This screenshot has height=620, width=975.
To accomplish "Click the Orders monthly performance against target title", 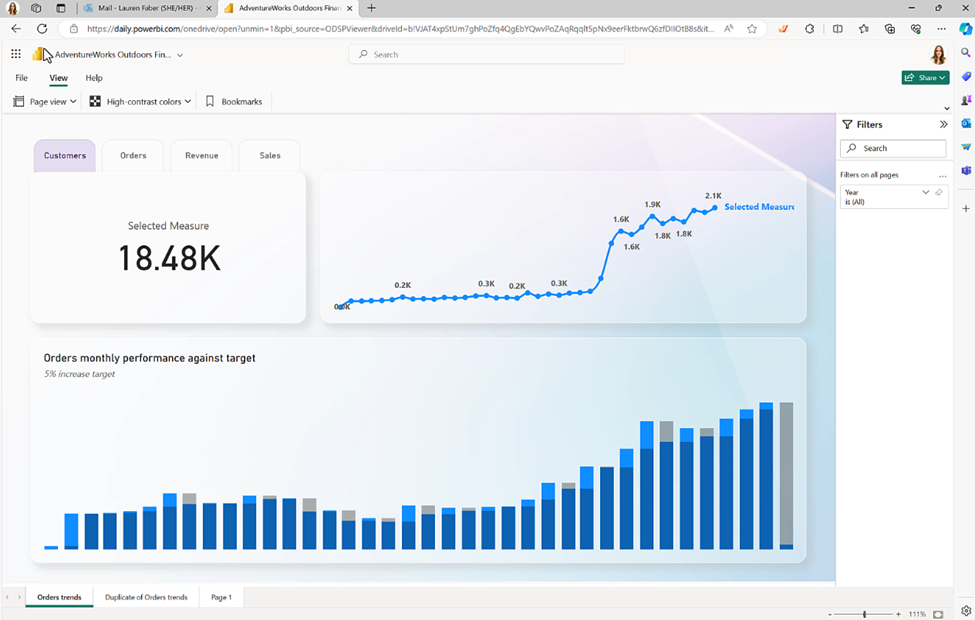I will [149, 358].
